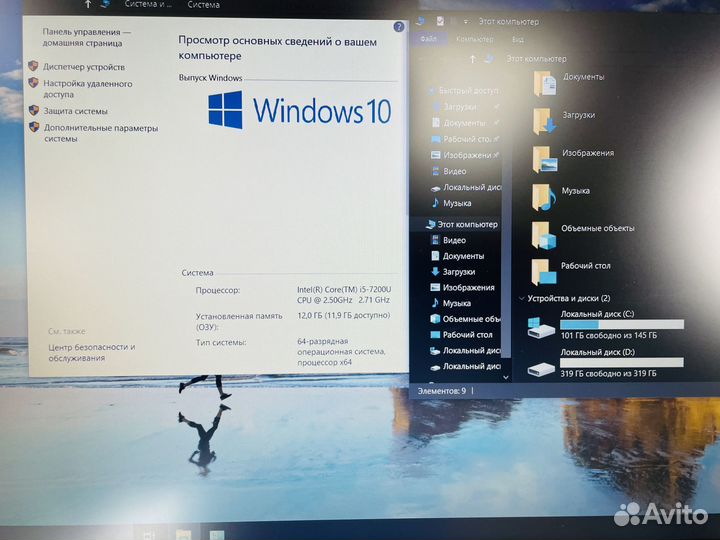Select the Локальный диск (D:) drive icon

pos(541,369)
